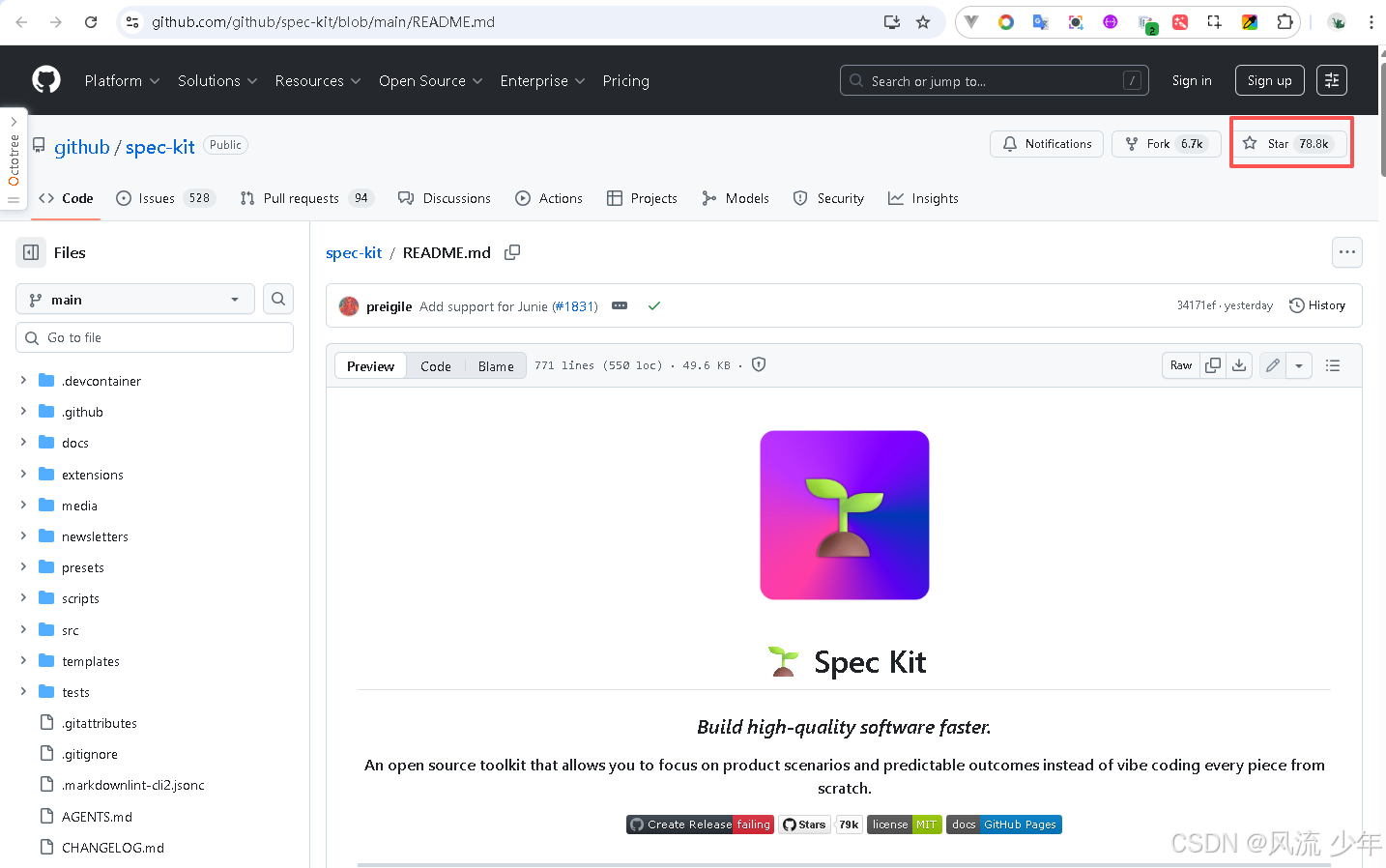Open the scripts folder row

tap(155, 598)
